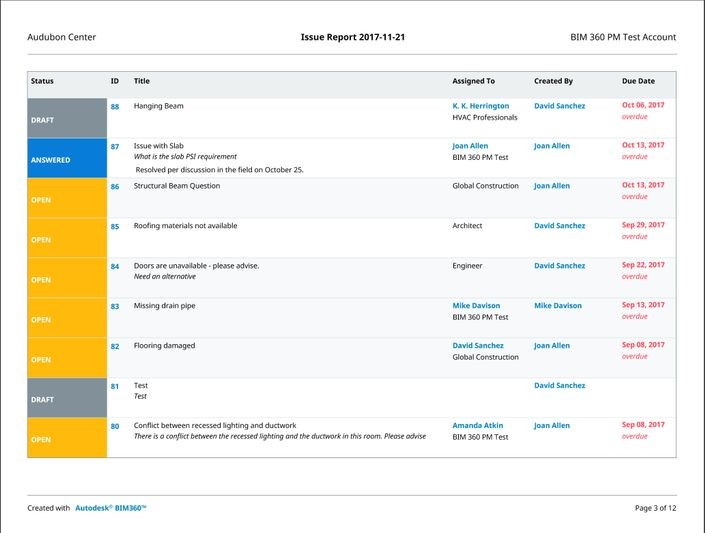Image resolution: width=705 pixels, height=533 pixels.
Task: Open the Autodesk BIM360 footer link
Action: pos(111,508)
